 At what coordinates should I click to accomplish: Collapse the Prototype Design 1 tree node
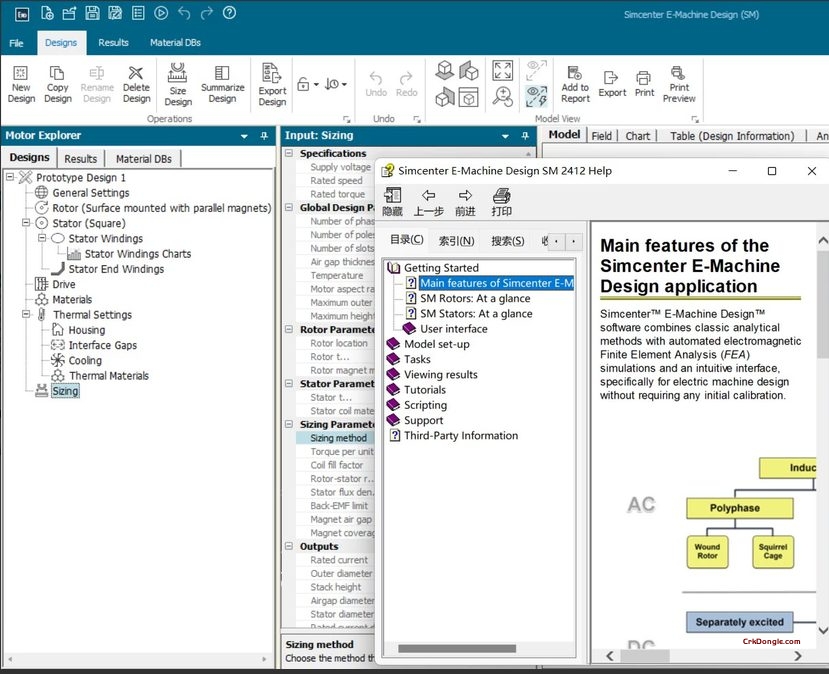pyautogui.click(x=10, y=177)
